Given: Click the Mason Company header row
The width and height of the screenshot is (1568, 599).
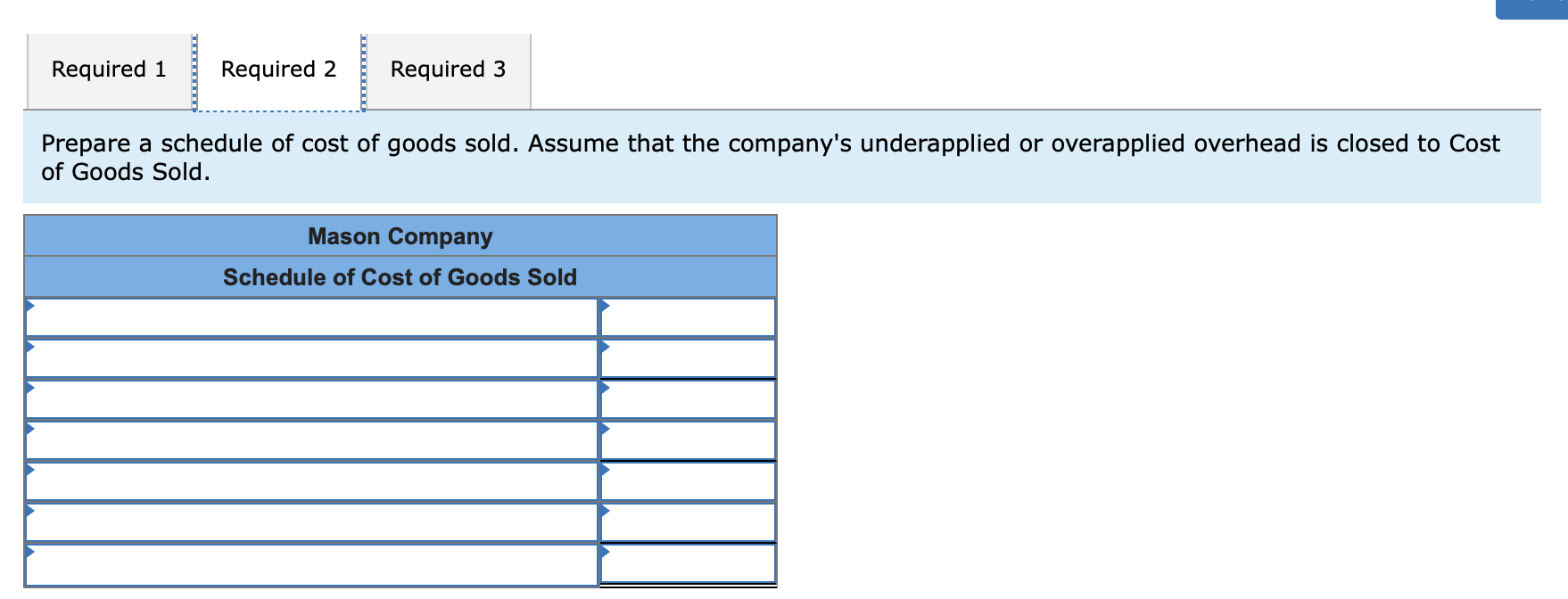Looking at the screenshot, I should coord(400,236).
